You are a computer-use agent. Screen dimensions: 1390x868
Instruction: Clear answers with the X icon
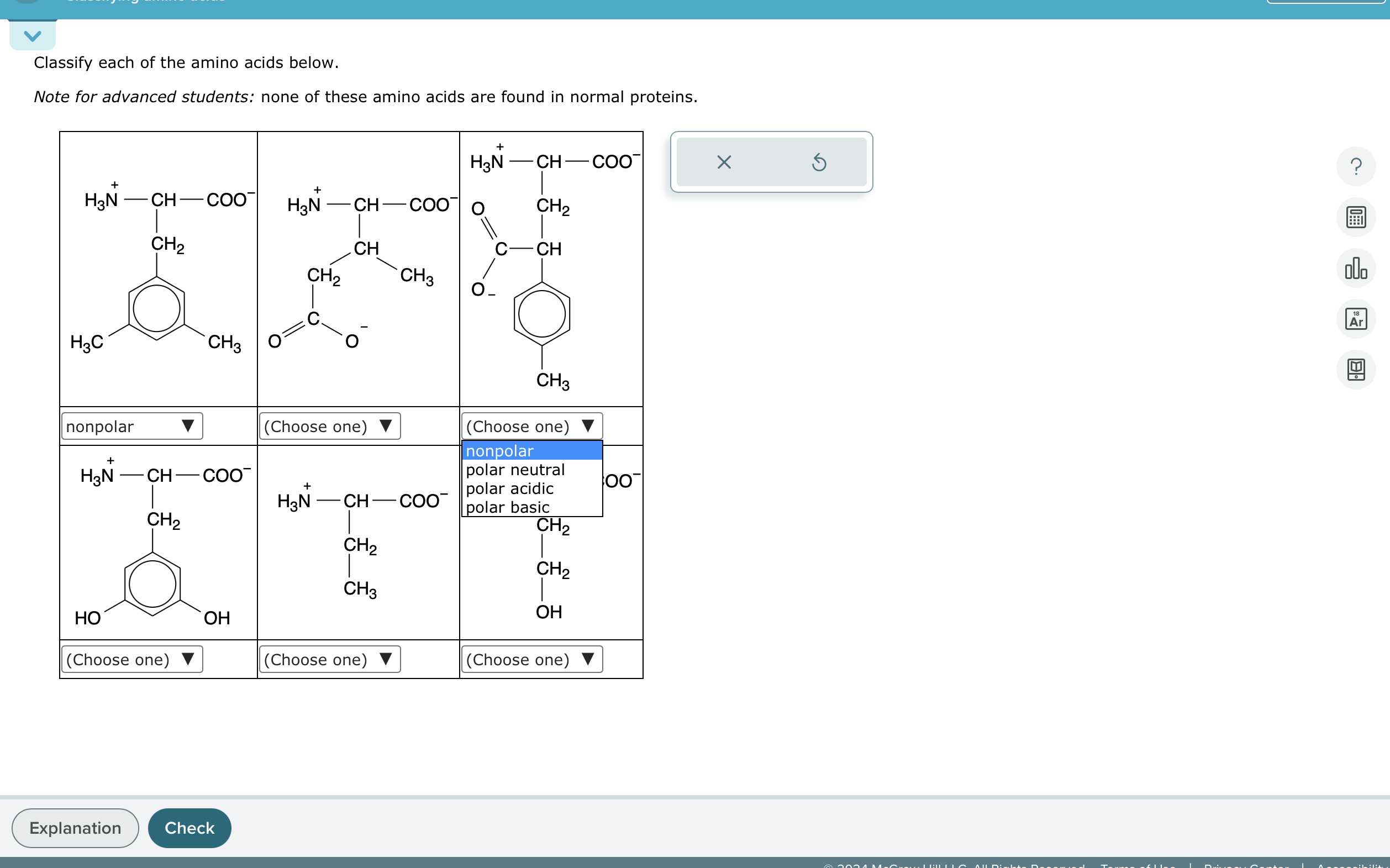tap(723, 162)
